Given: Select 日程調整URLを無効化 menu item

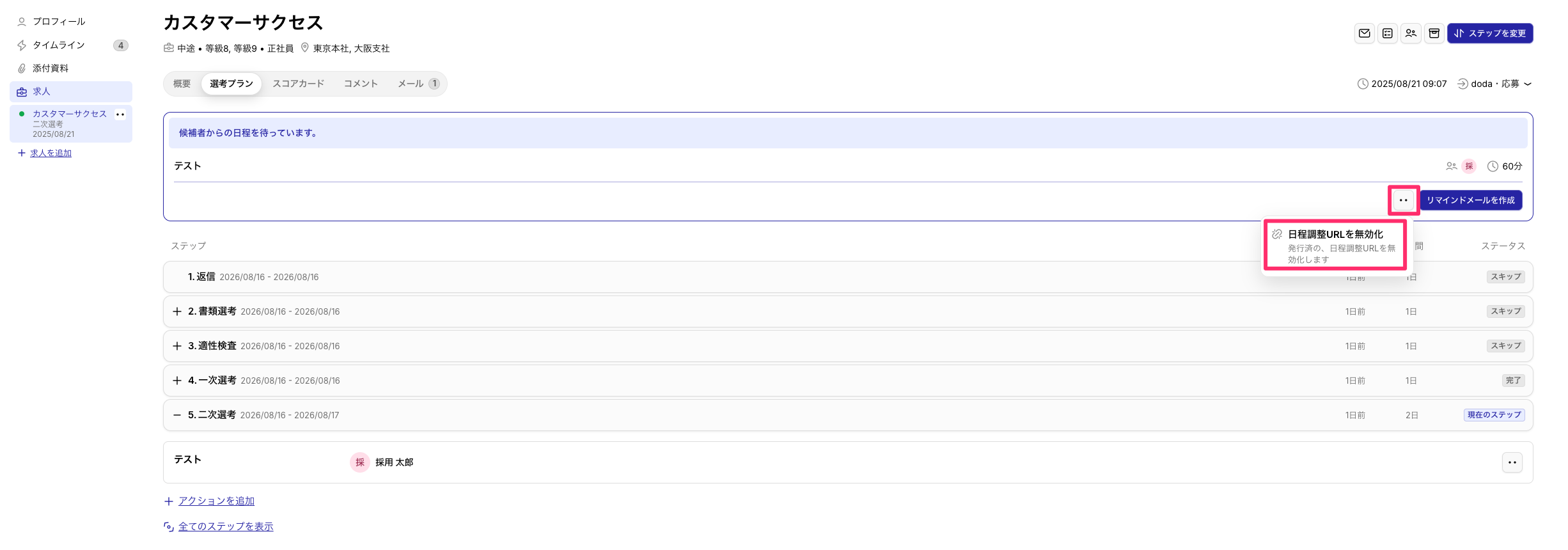Looking at the screenshot, I should (x=1335, y=246).
